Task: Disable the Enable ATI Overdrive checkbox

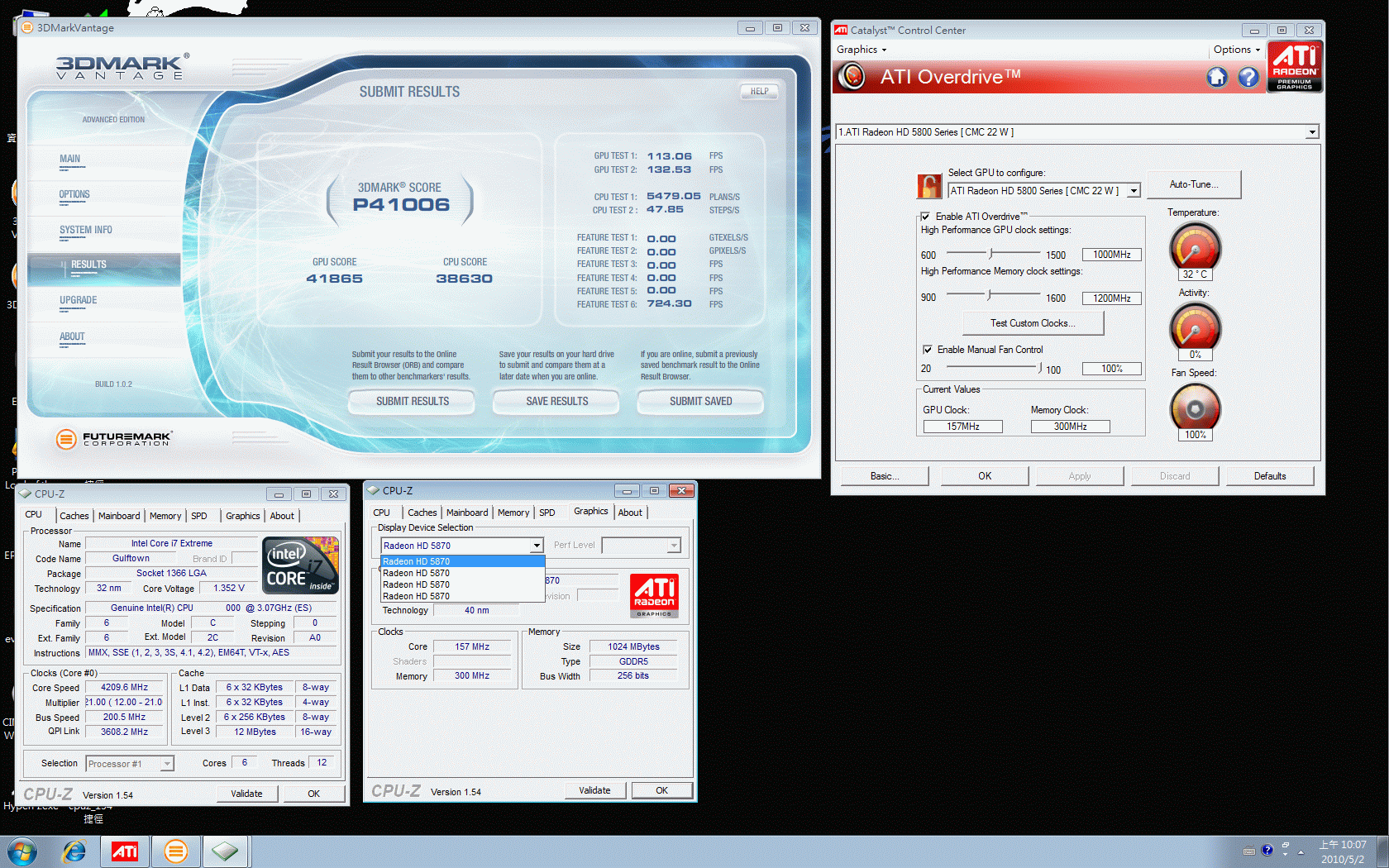Action: (925, 217)
